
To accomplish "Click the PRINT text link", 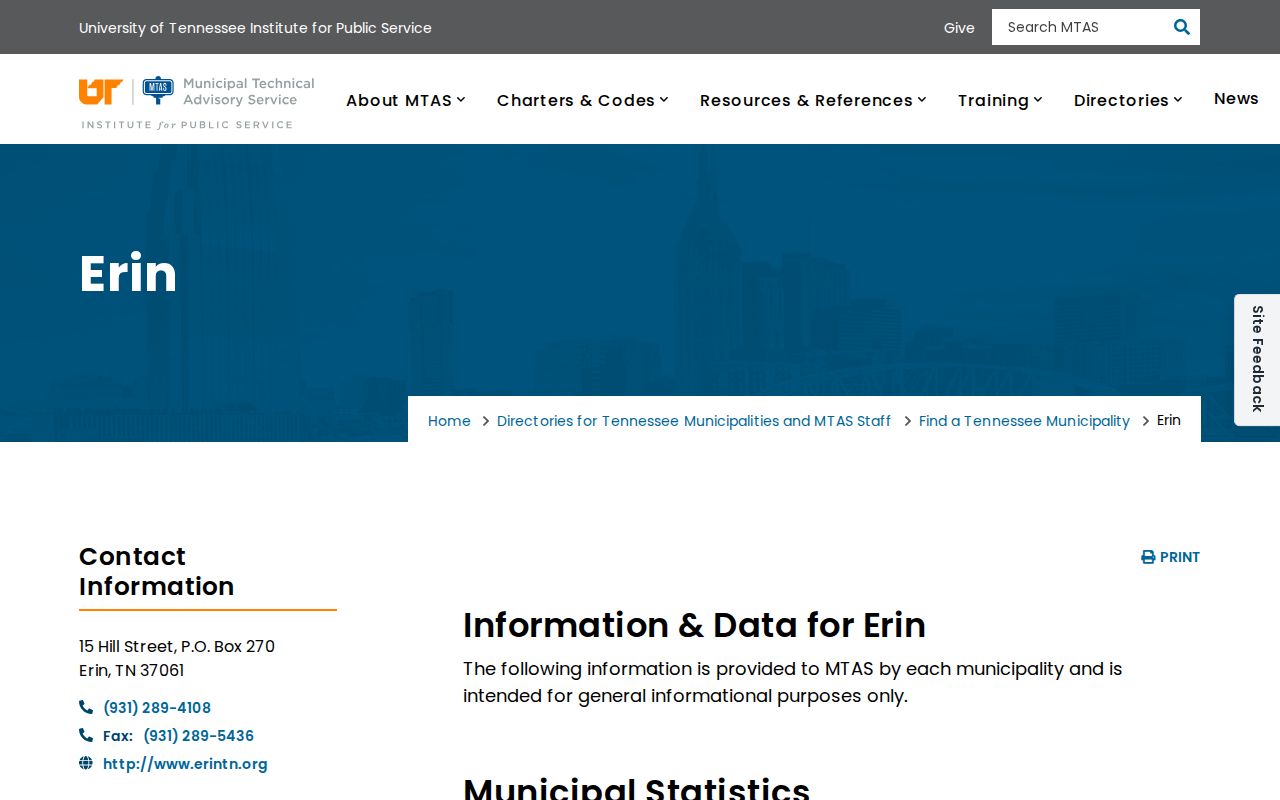I will [x=1180, y=557].
